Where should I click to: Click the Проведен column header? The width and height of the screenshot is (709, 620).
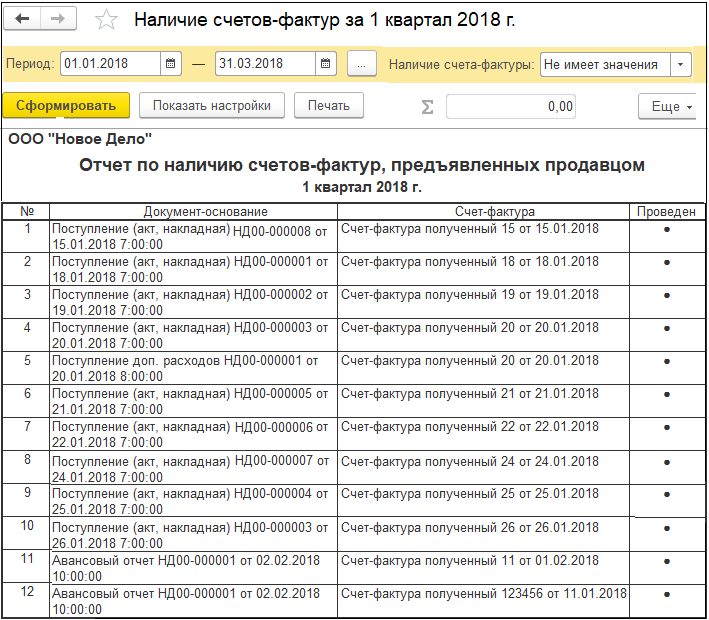[667, 211]
